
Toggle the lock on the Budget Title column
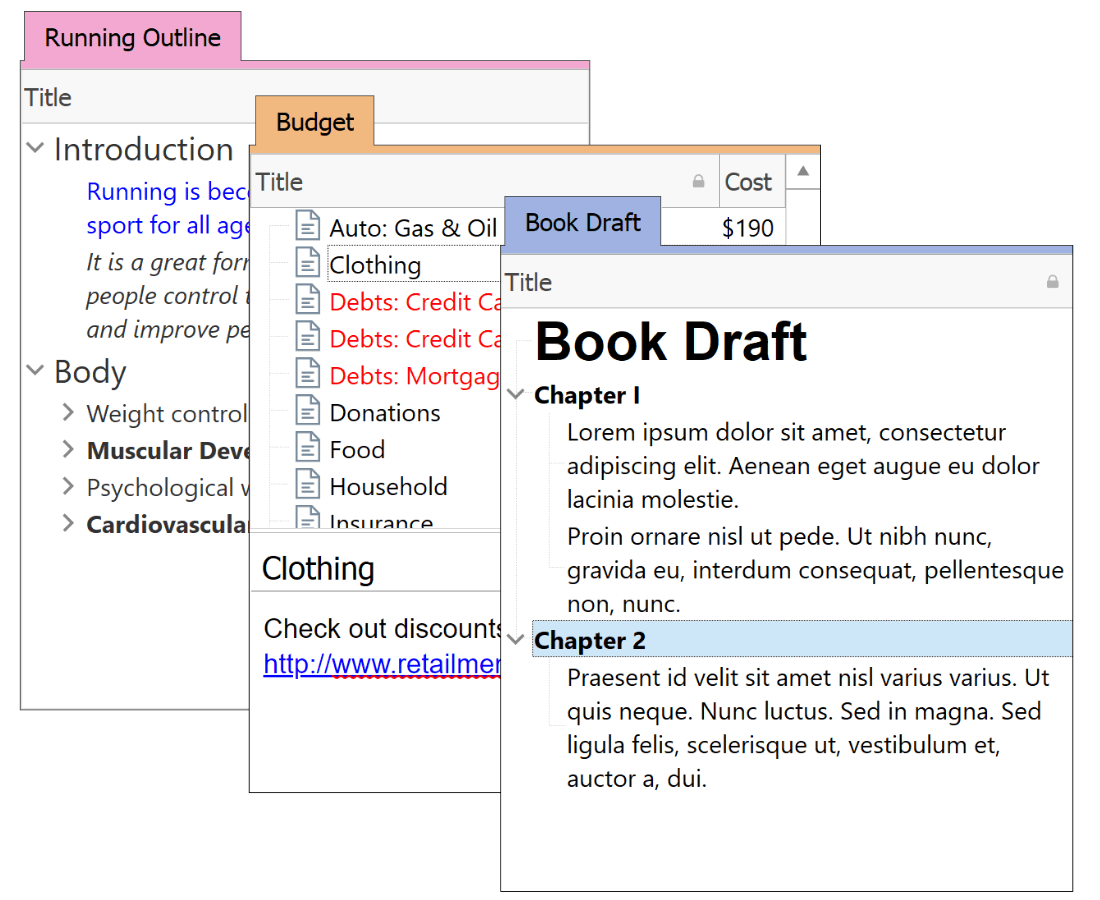tap(697, 181)
